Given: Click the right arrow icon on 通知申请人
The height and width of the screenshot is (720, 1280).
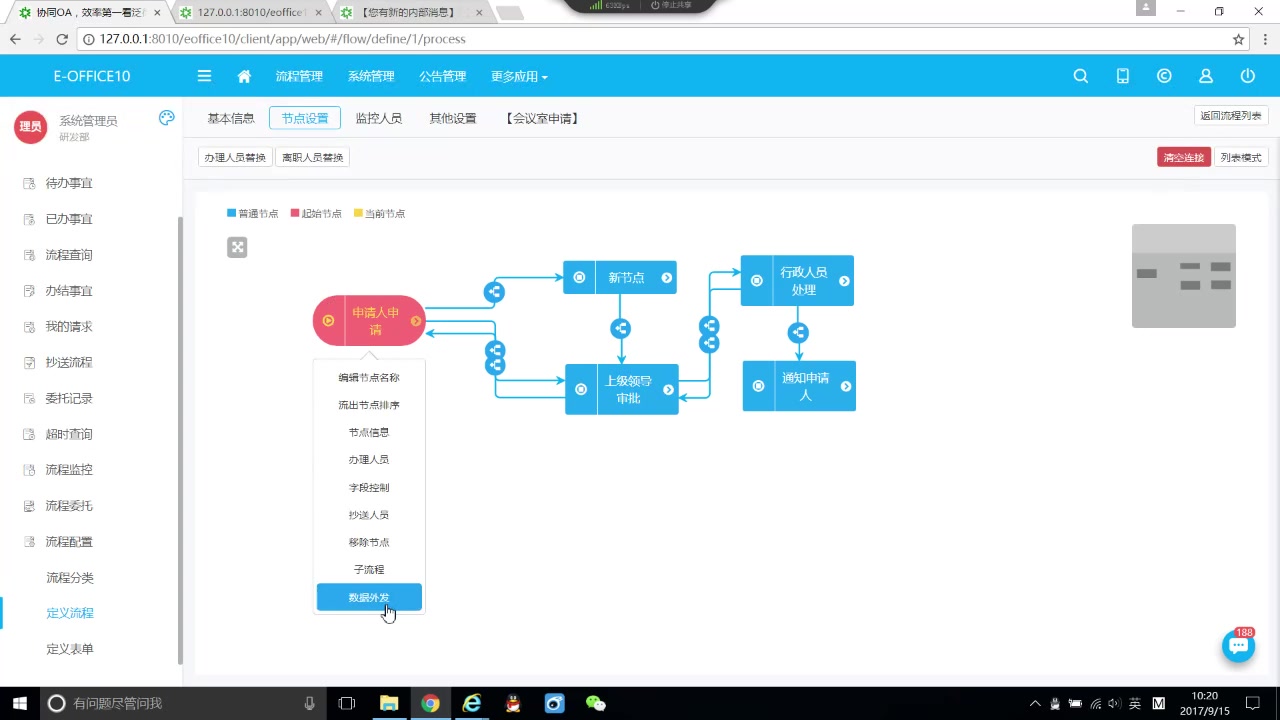Looking at the screenshot, I should [x=847, y=386].
